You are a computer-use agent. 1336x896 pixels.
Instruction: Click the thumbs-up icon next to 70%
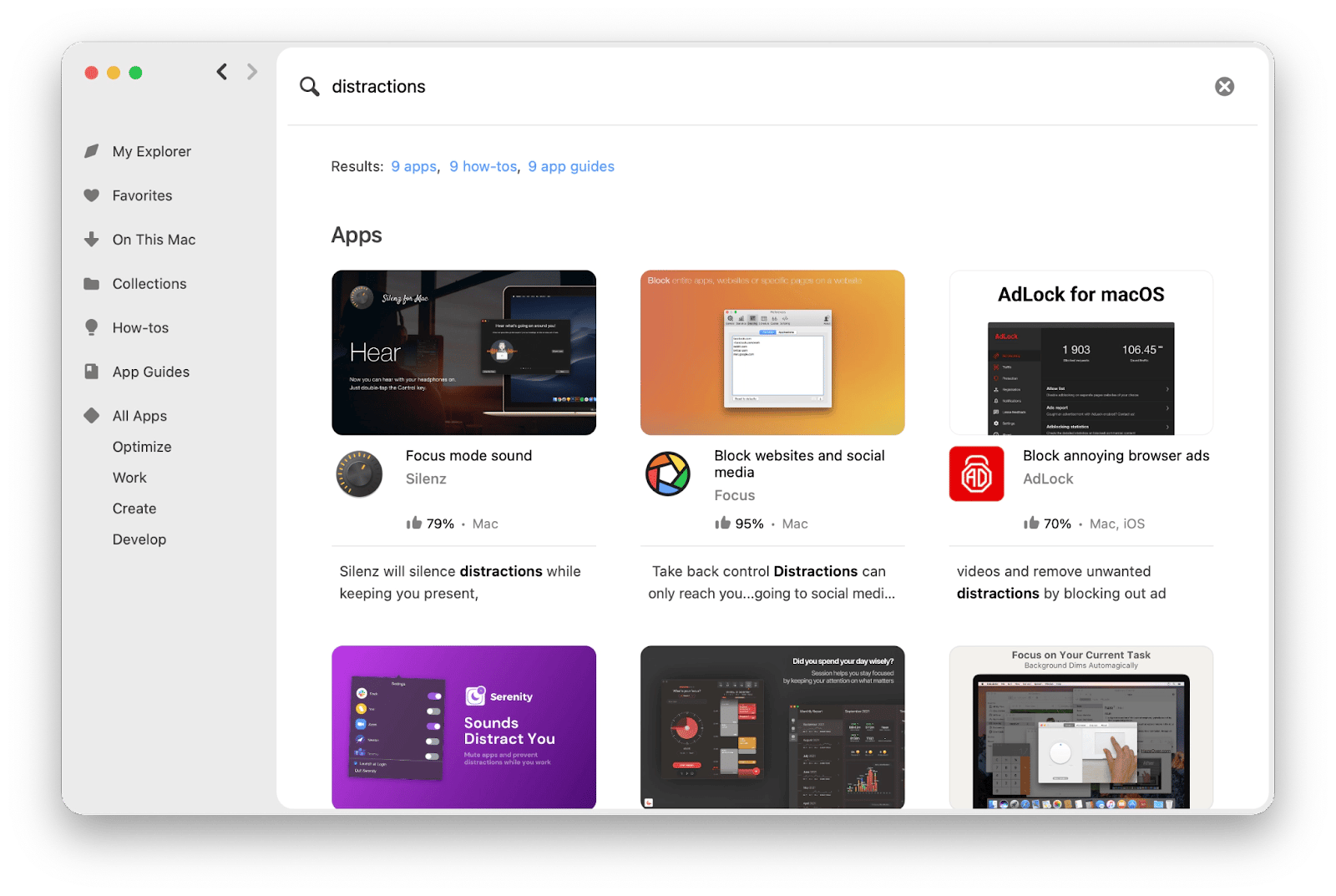(1031, 523)
